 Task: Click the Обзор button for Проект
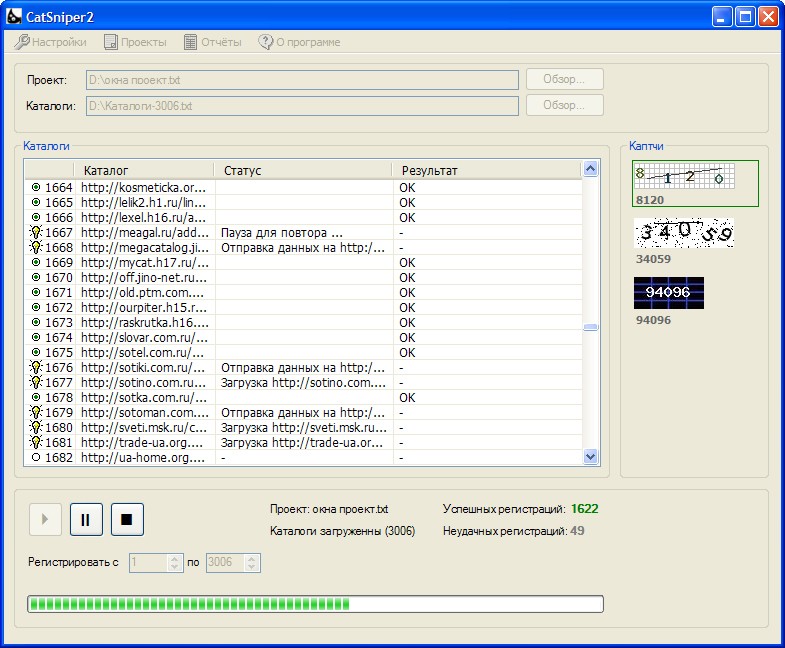tap(565, 79)
